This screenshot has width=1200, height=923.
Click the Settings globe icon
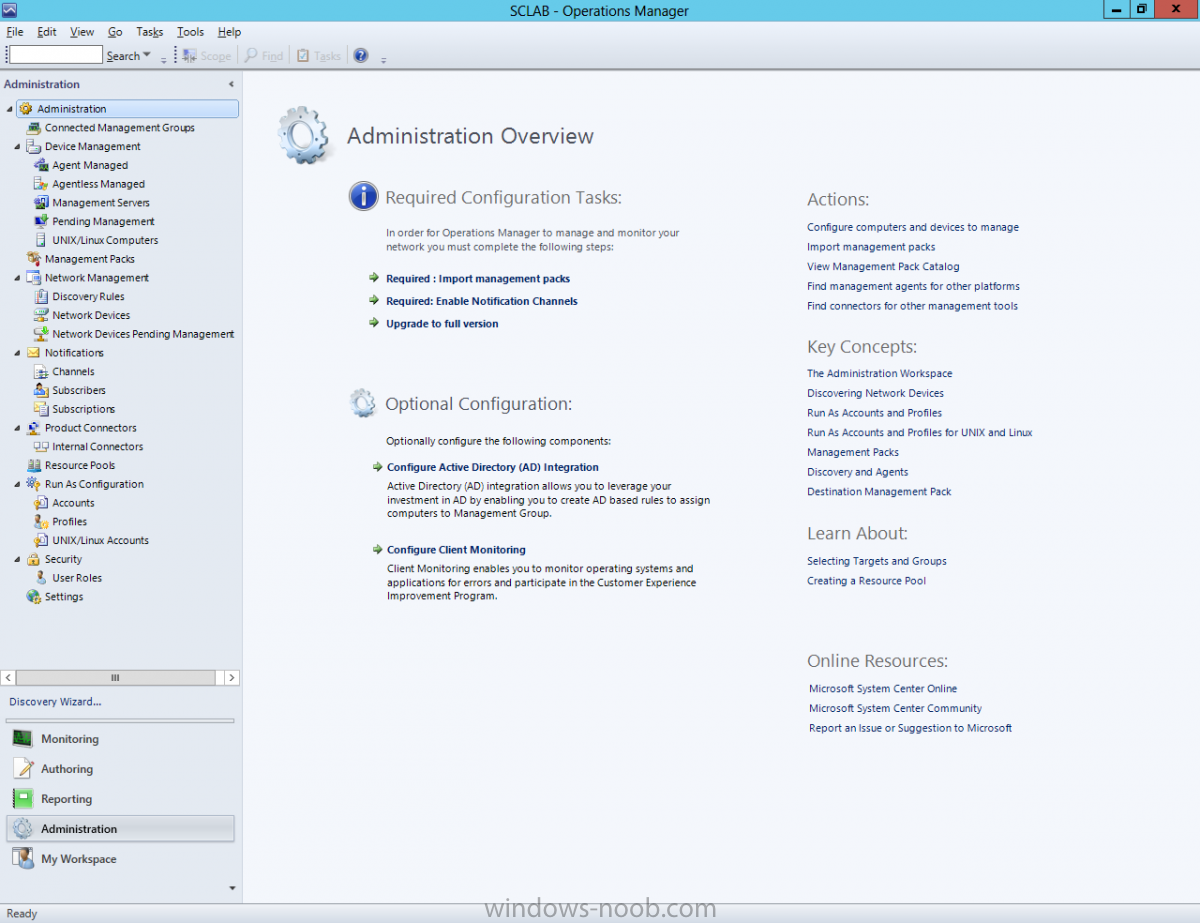pos(34,597)
